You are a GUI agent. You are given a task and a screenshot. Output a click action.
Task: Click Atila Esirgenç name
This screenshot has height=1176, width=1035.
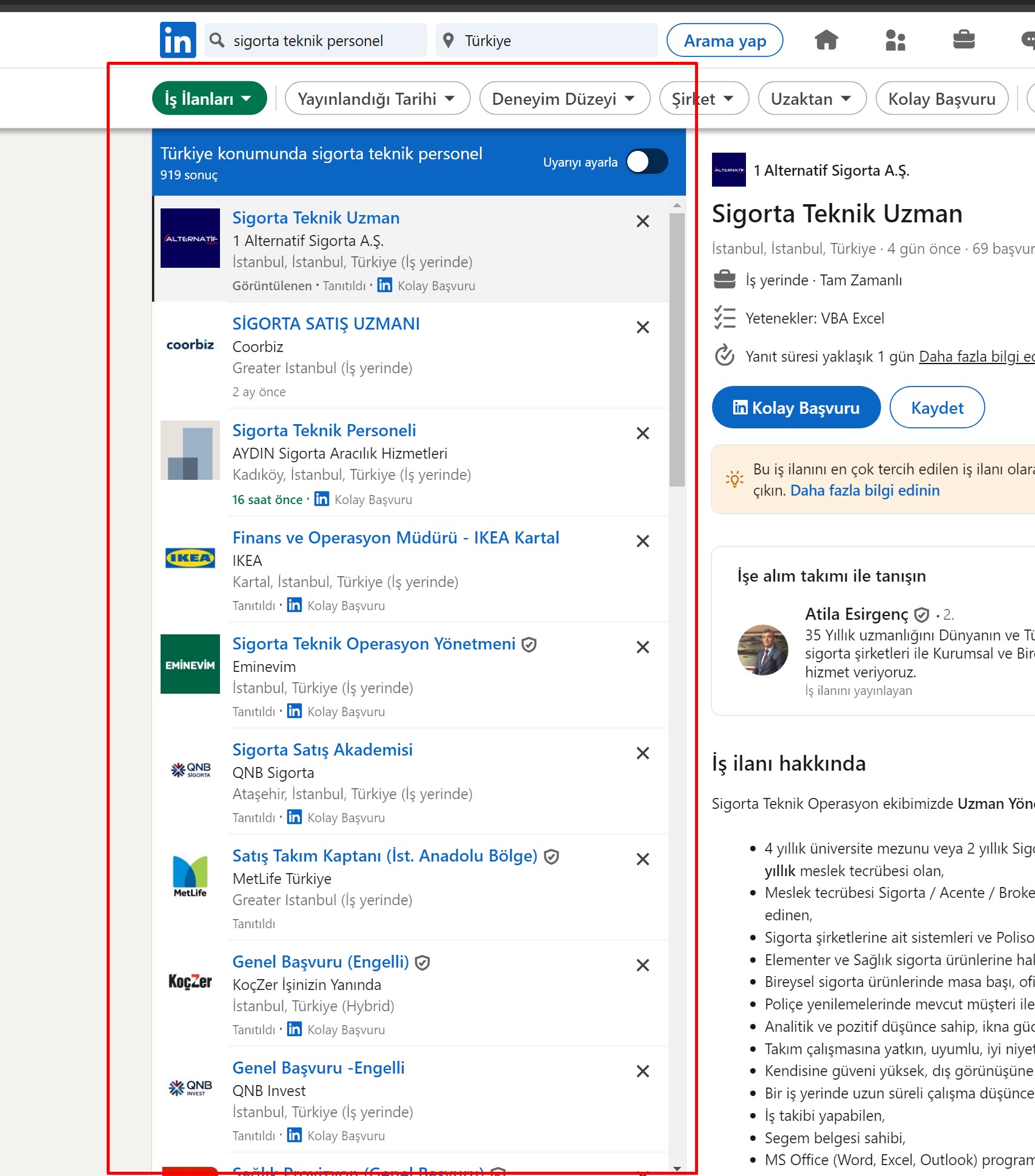coord(856,614)
